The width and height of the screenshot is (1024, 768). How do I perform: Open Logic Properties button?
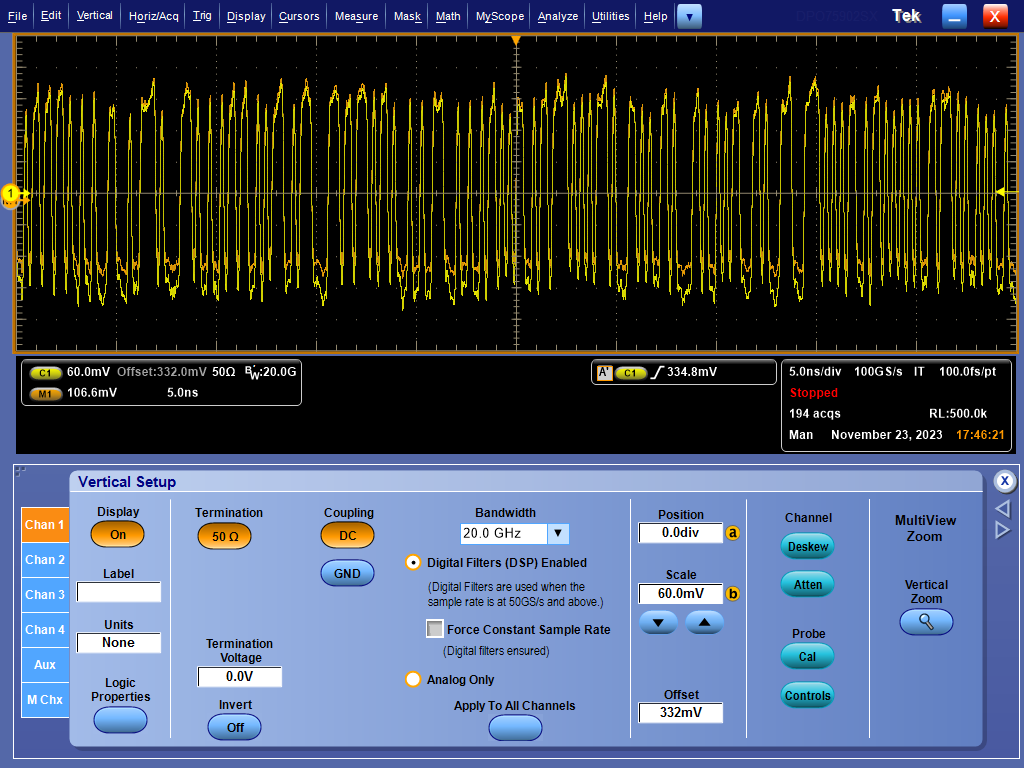pos(120,720)
